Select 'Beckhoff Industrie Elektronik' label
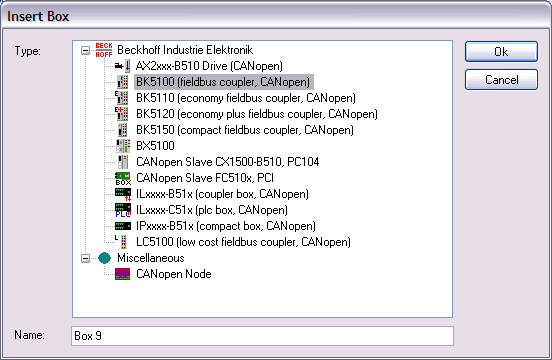Viewport: 552px width, 360px height. (185, 50)
